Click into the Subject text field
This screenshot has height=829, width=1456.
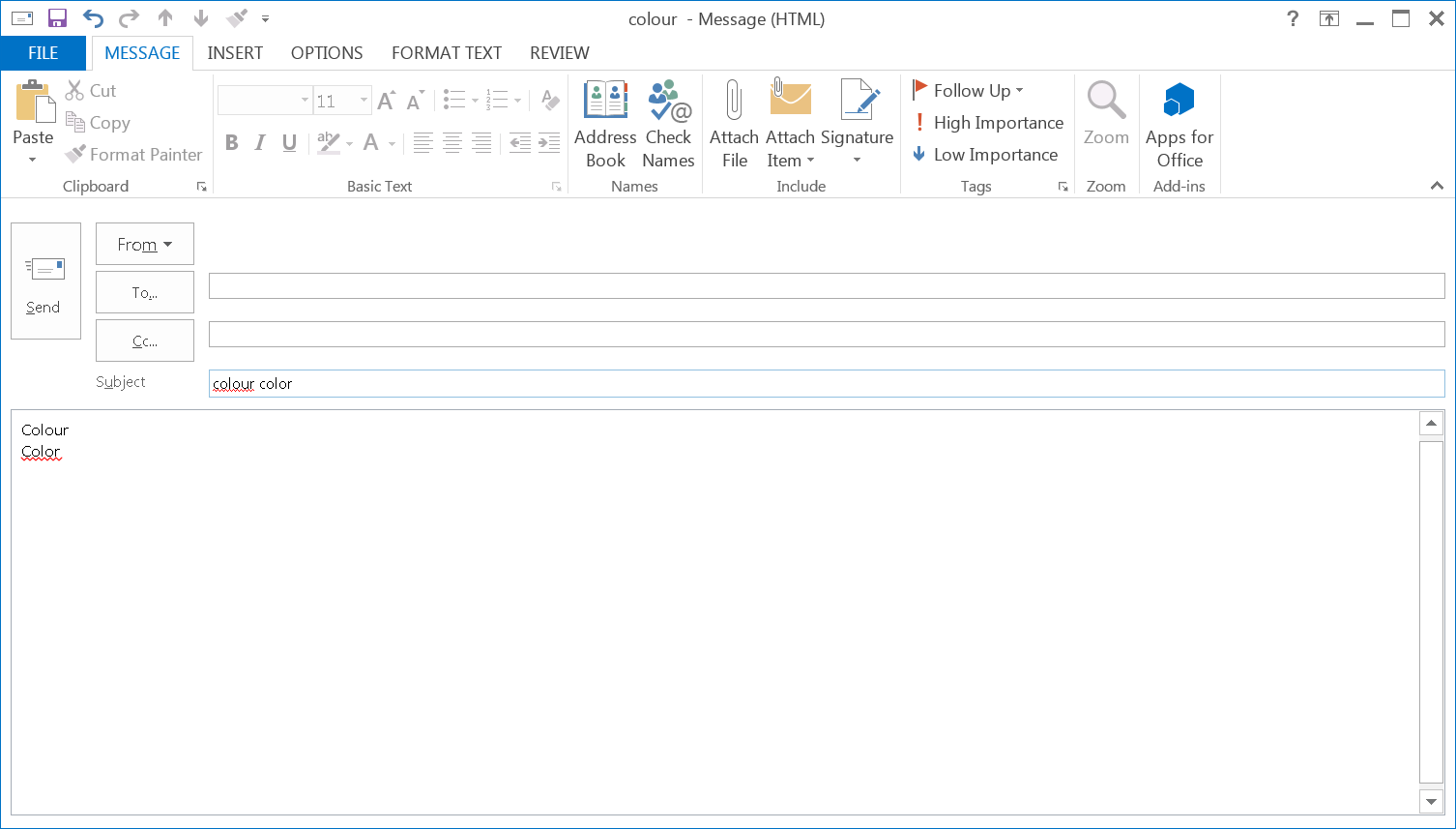coord(826,384)
